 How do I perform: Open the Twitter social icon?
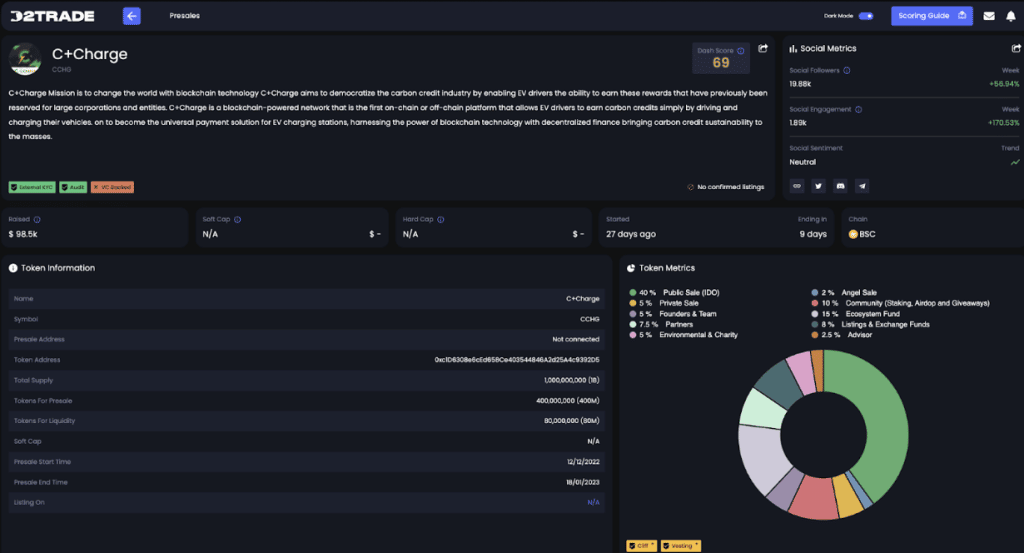tap(818, 186)
